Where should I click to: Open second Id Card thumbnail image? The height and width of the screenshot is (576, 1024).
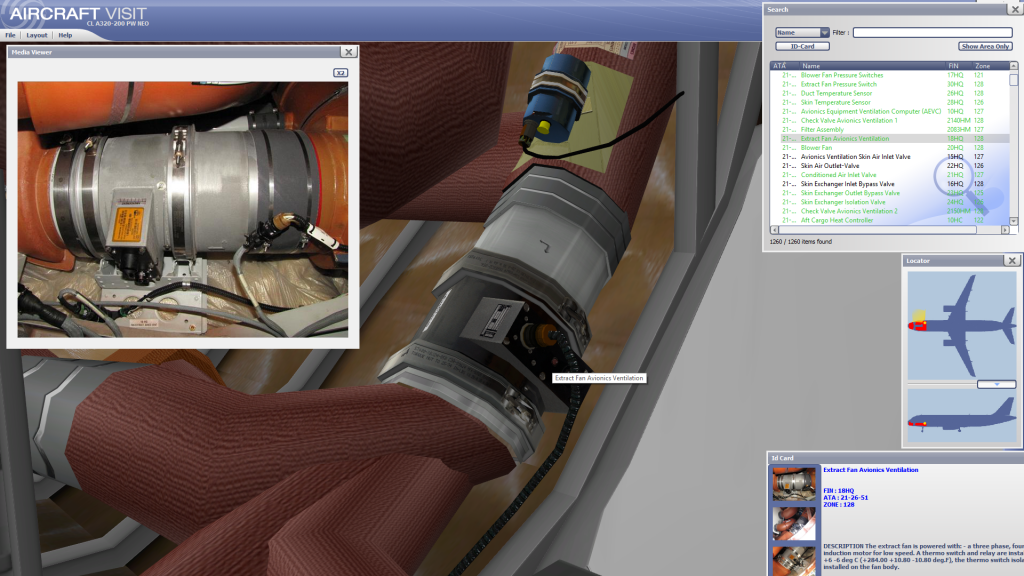click(x=794, y=523)
